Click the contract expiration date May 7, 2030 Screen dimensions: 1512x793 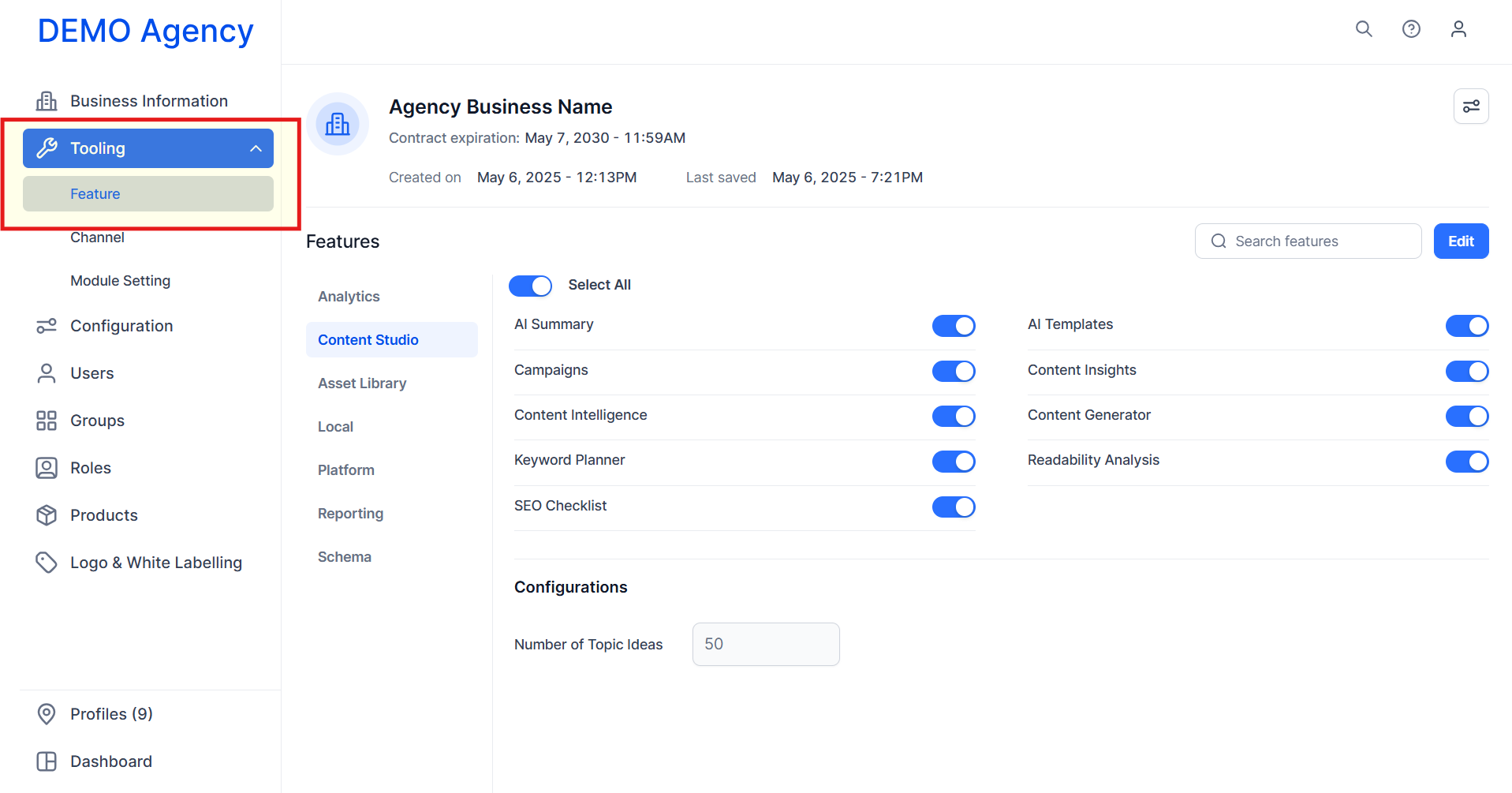click(x=605, y=138)
